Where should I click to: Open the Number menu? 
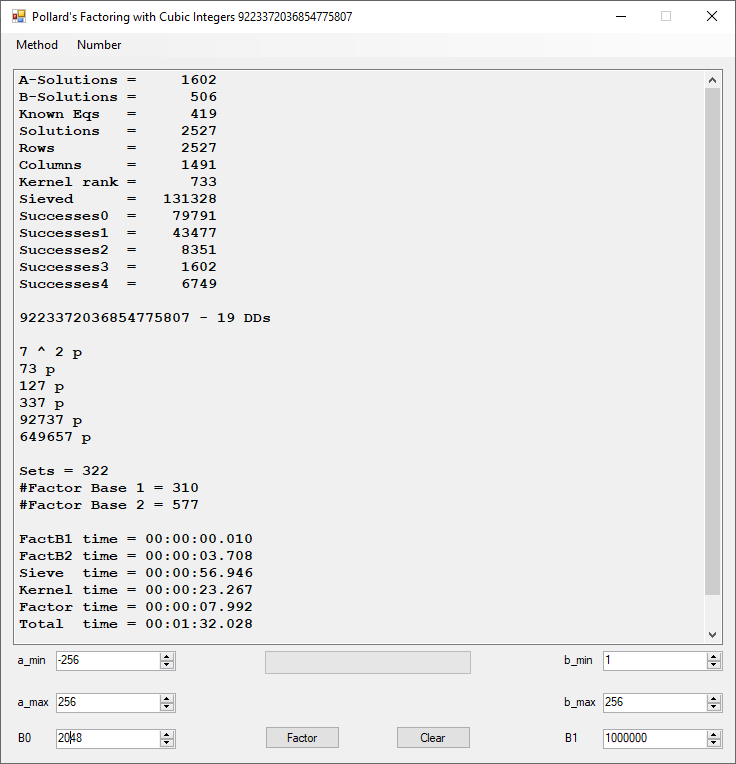coord(99,45)
